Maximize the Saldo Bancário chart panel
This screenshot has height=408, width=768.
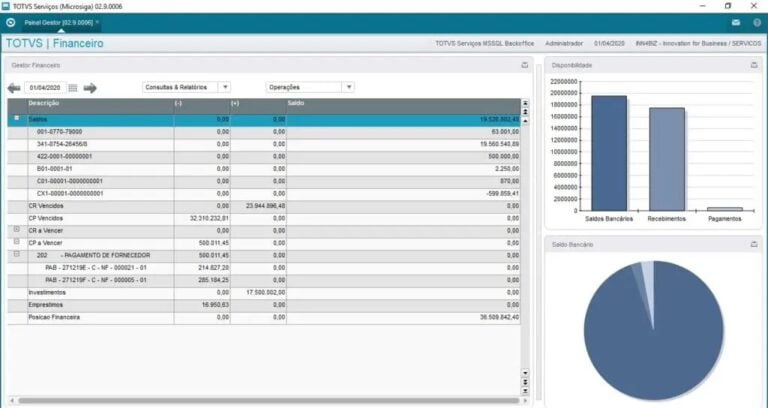pyautogui.click(x=754, y=244)
